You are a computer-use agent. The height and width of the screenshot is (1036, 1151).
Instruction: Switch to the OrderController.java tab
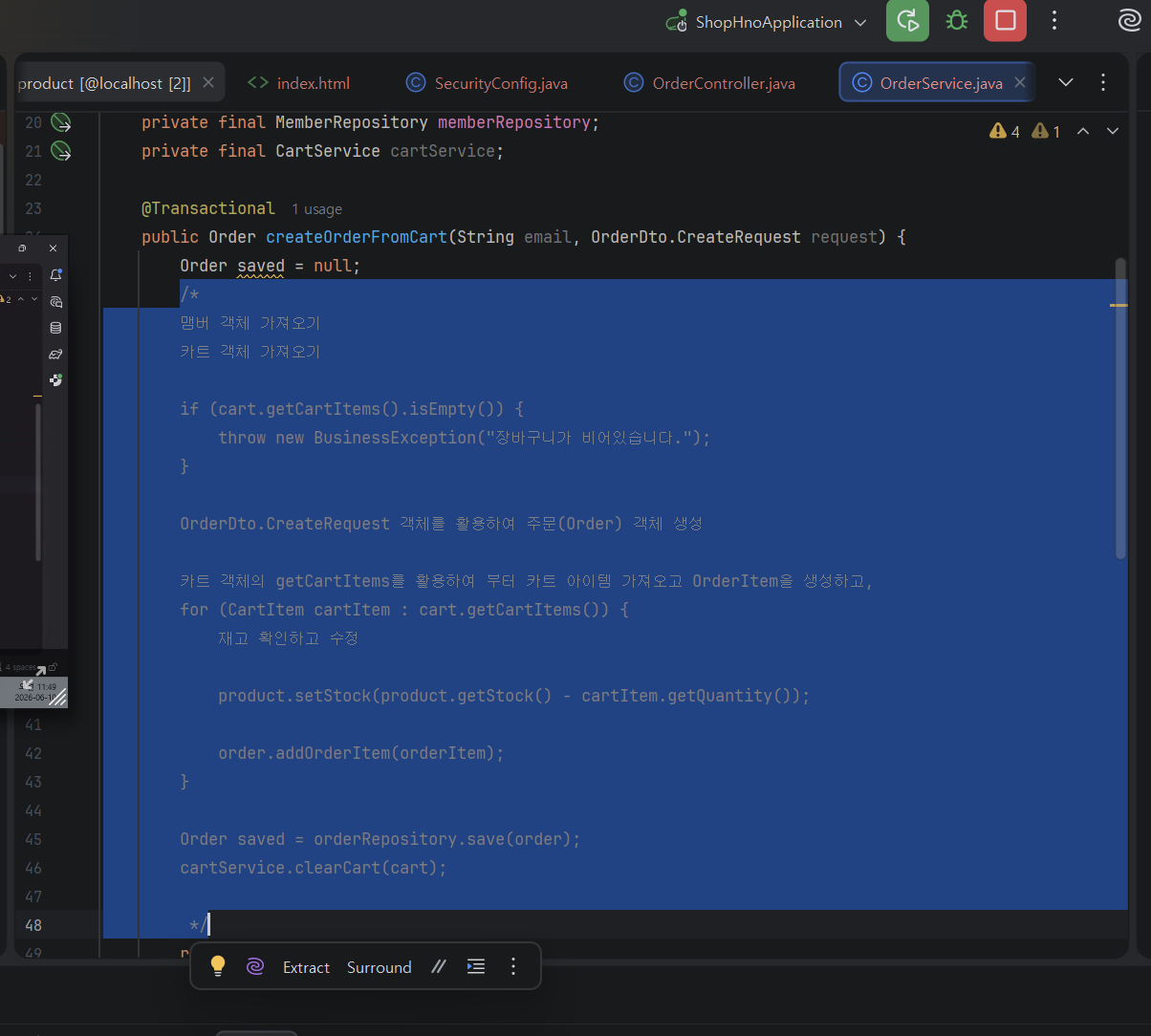click(x=709, y=83)
